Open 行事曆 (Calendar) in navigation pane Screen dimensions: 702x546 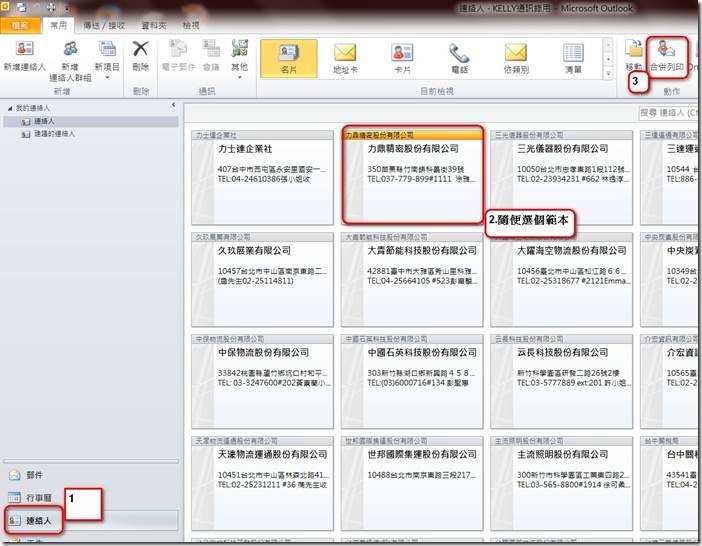[39, 498]
